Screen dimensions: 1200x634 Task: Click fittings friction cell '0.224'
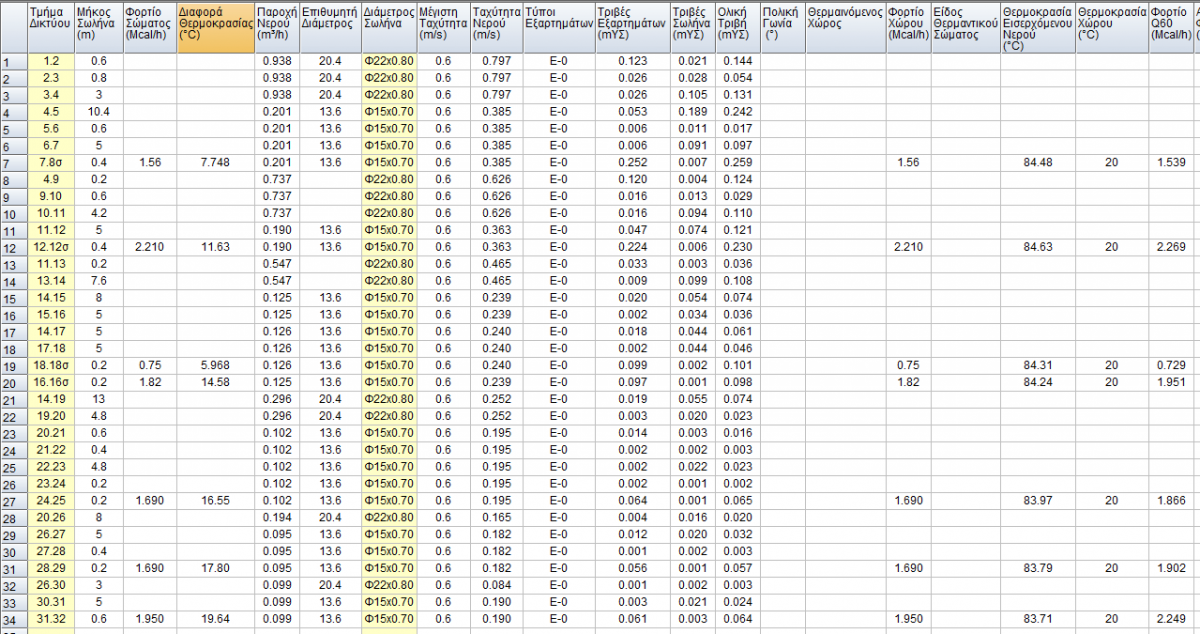[632, 247]
